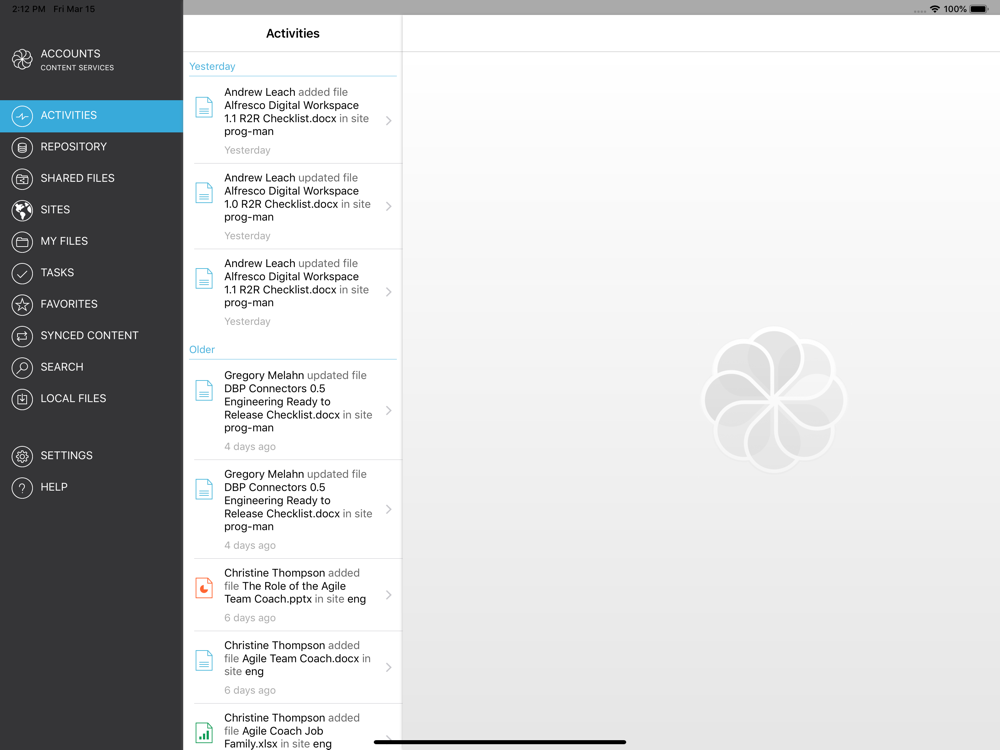Expand chevron of 1.0 R2R Checklist activity
Image resolution: width=1000 pixels, height=750 pixels.
tap(388, 206)
